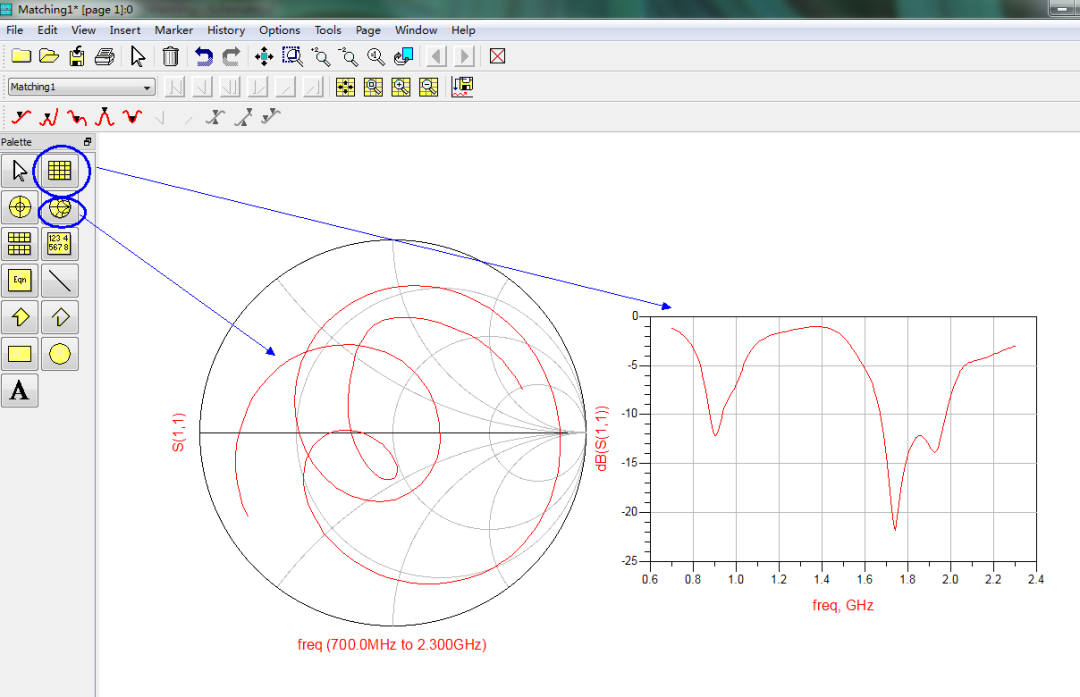1080x697 pixels.
Task: Open the Options menu
Action: (280, 30)
